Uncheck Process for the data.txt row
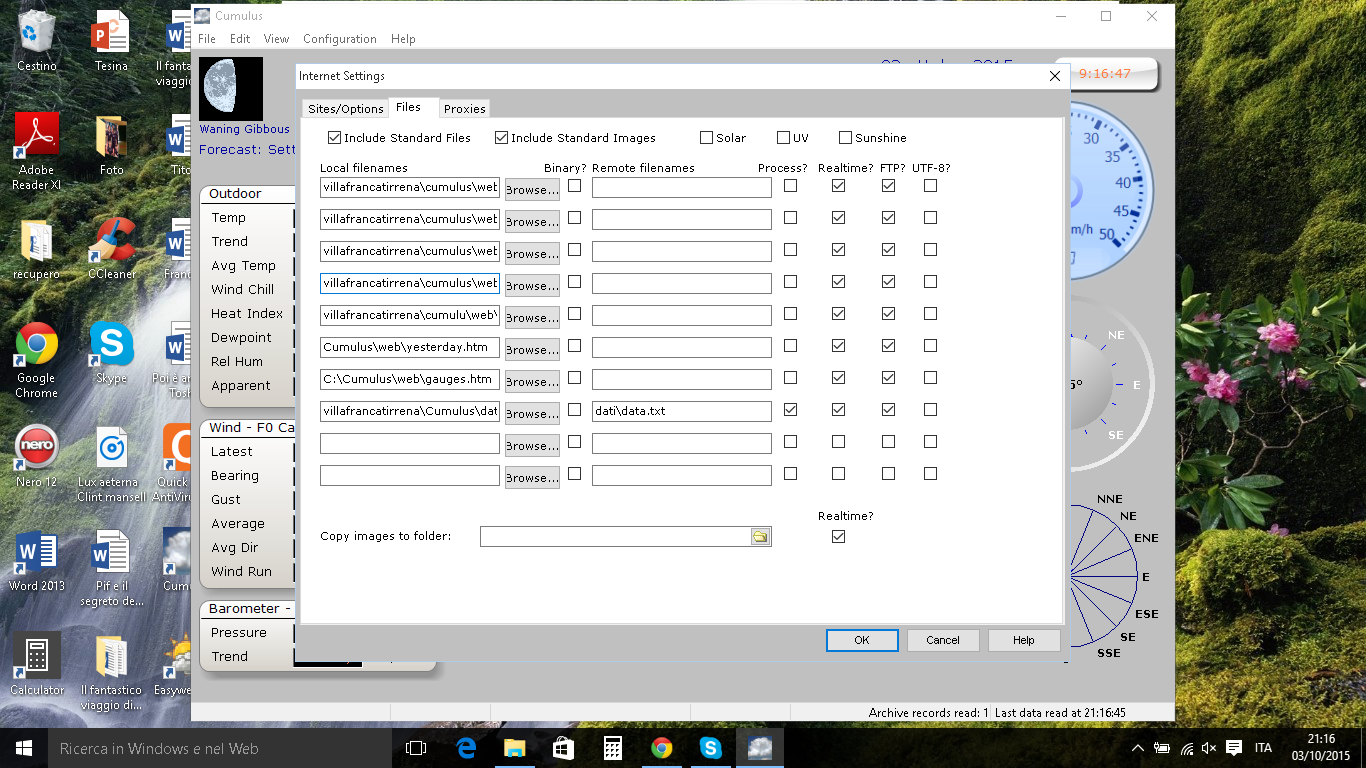This screenshot has width=1366, height=768. (x=791, y=410)
